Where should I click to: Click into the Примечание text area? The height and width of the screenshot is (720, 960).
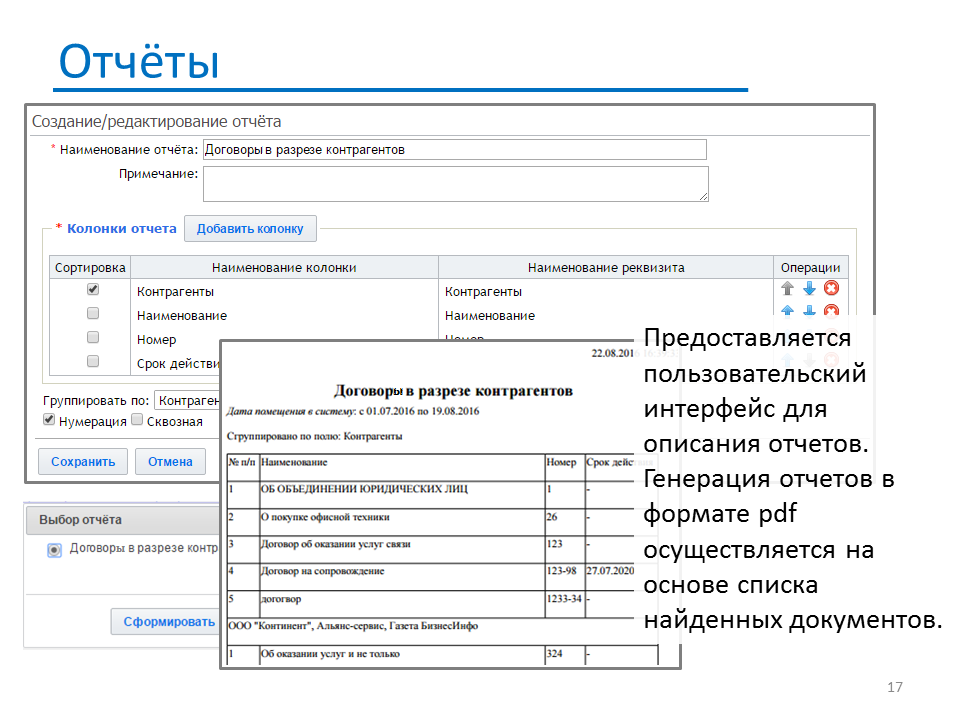click(456, 184)
